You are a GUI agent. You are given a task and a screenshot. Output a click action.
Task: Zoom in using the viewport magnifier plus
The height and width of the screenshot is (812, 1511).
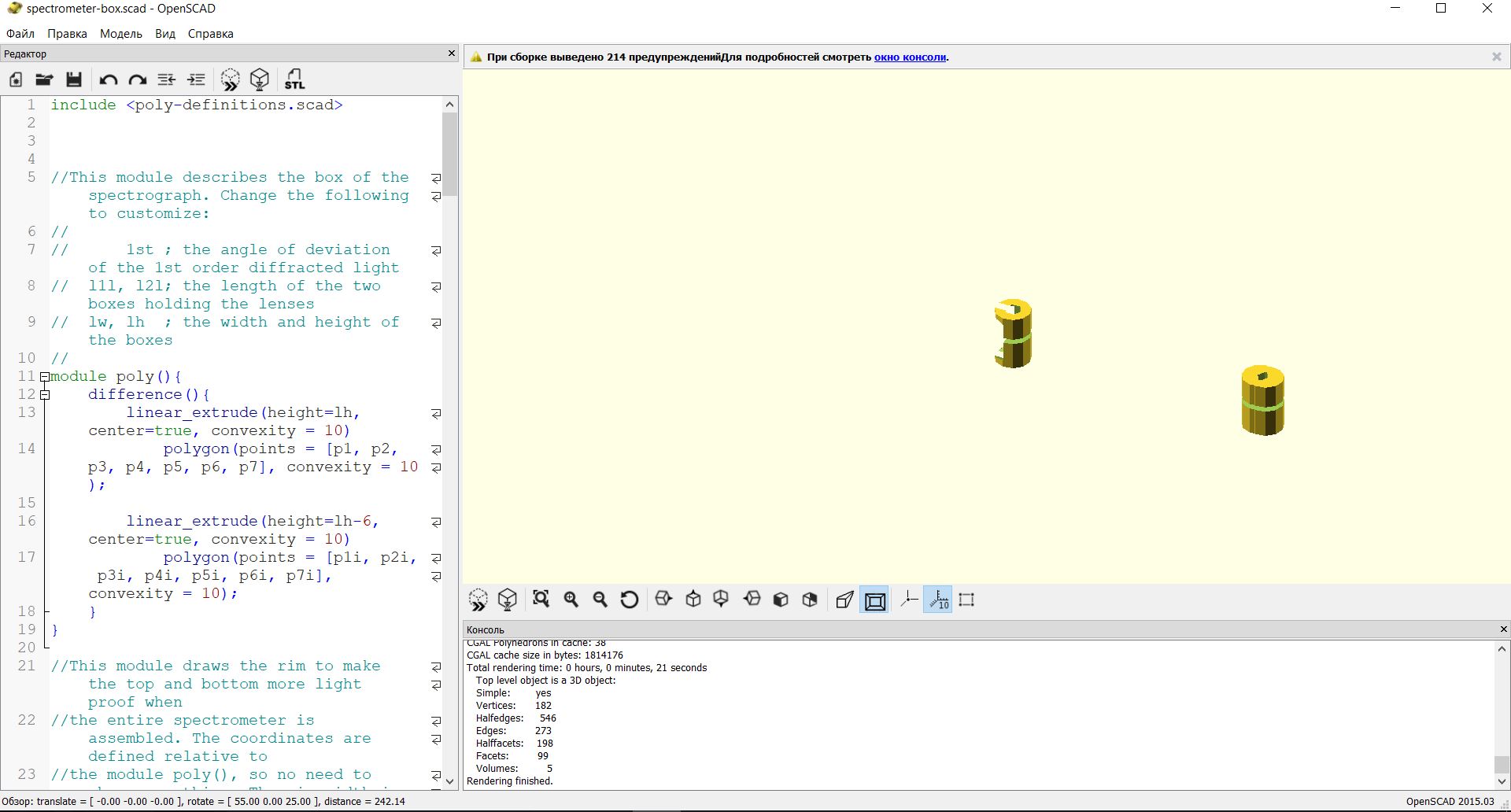(x=571, y=600)
